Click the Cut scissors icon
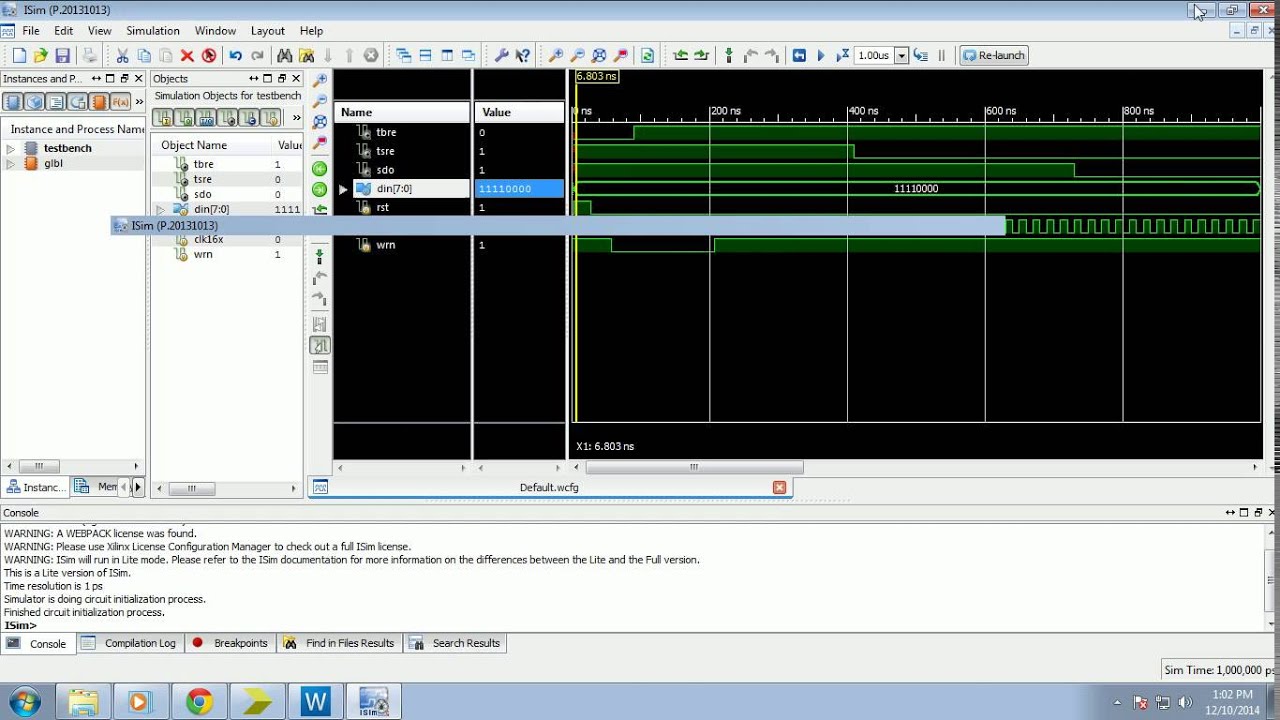 pyautogui.click(x=122, y=56)
